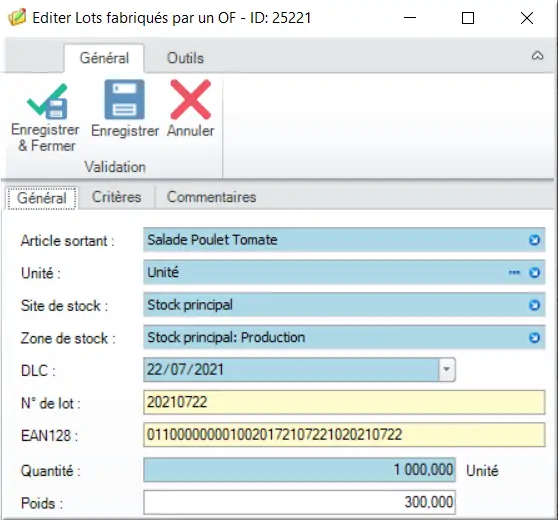Click the window application icon in title bar
This screenshot has width=558, height=520.
click(x=17, y=18)
